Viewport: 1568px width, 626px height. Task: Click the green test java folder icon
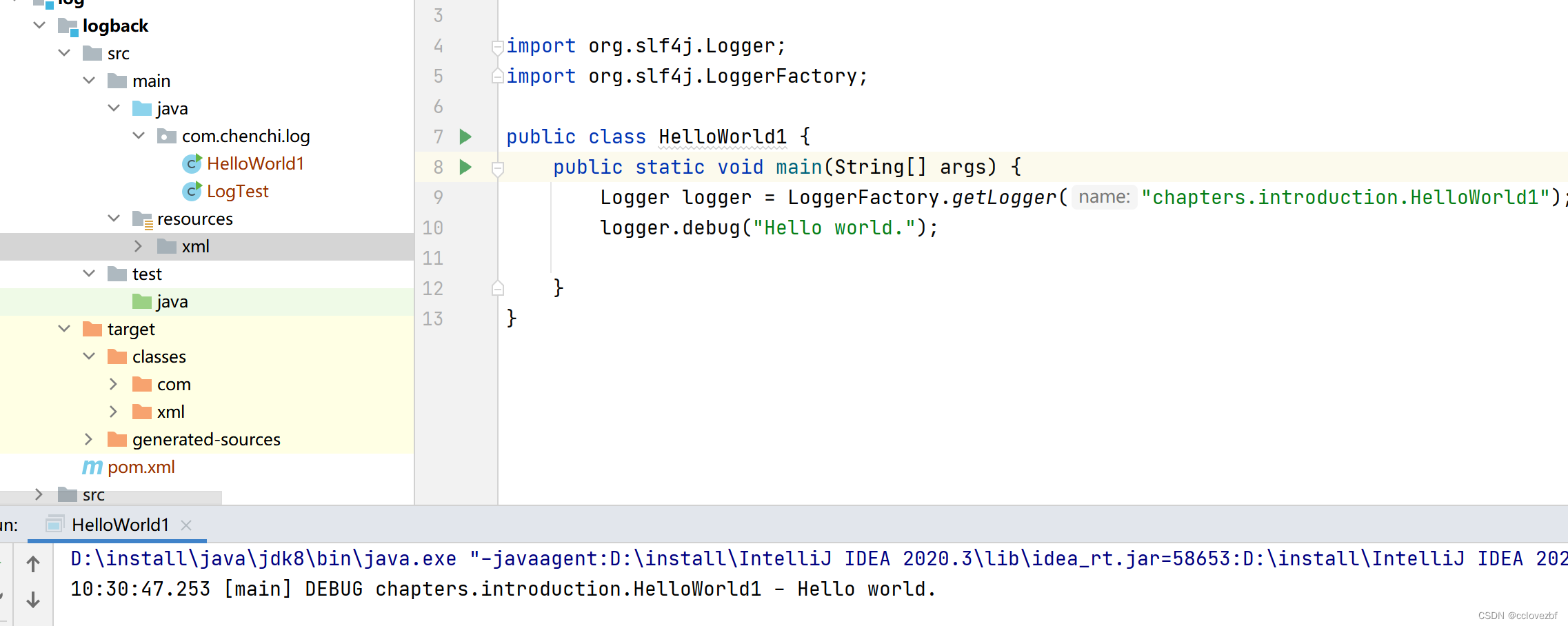click(x=141, y=301)
